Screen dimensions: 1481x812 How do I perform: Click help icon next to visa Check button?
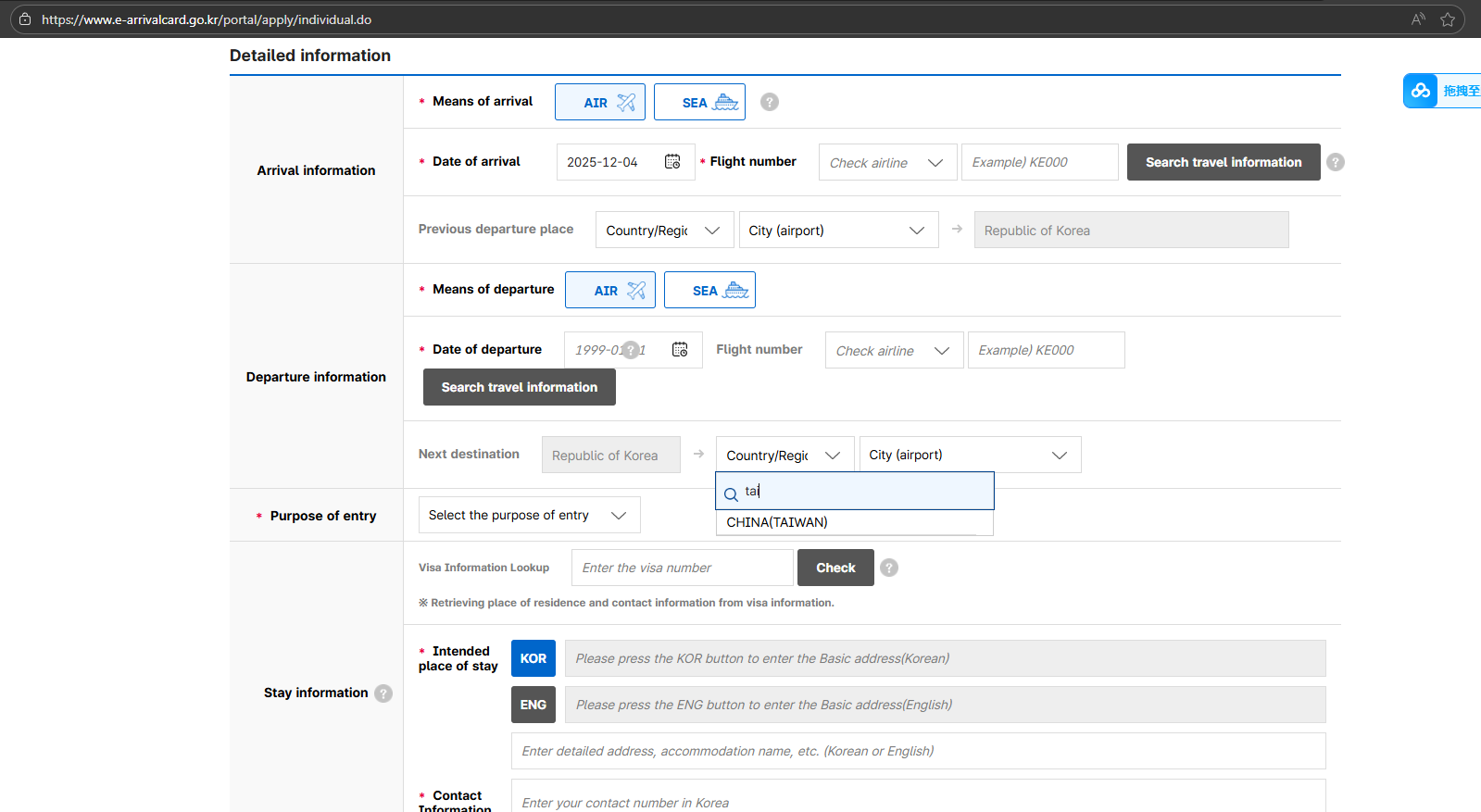(889, 568)
